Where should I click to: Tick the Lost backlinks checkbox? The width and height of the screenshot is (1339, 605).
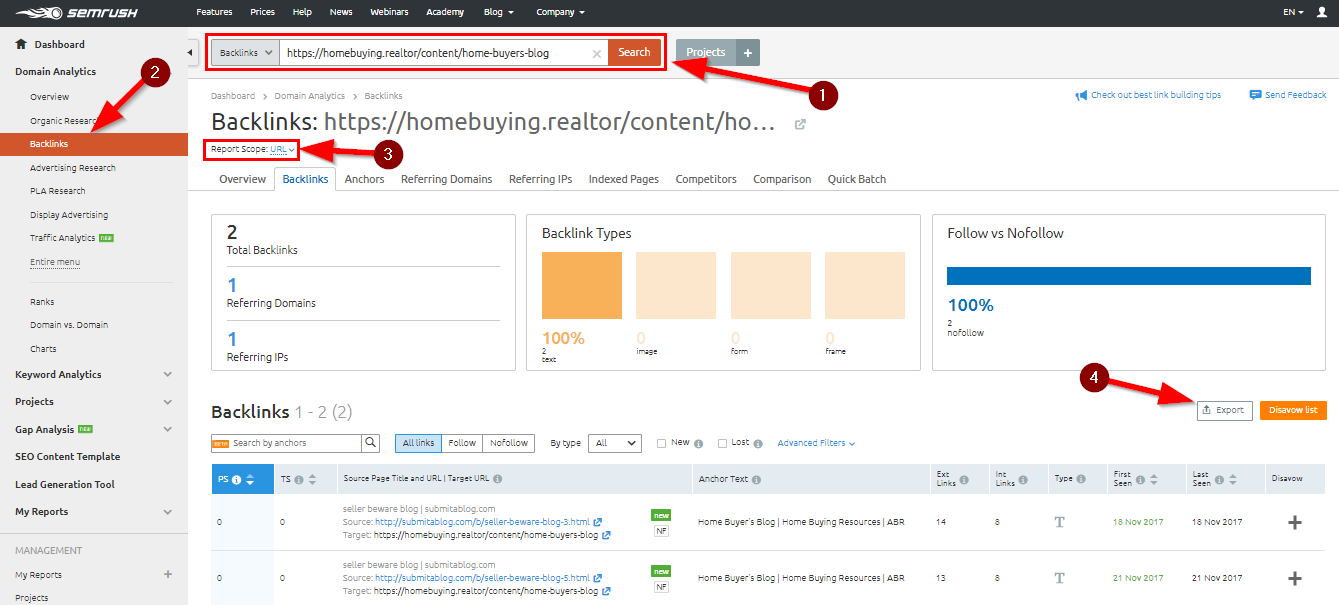(722, 443)
